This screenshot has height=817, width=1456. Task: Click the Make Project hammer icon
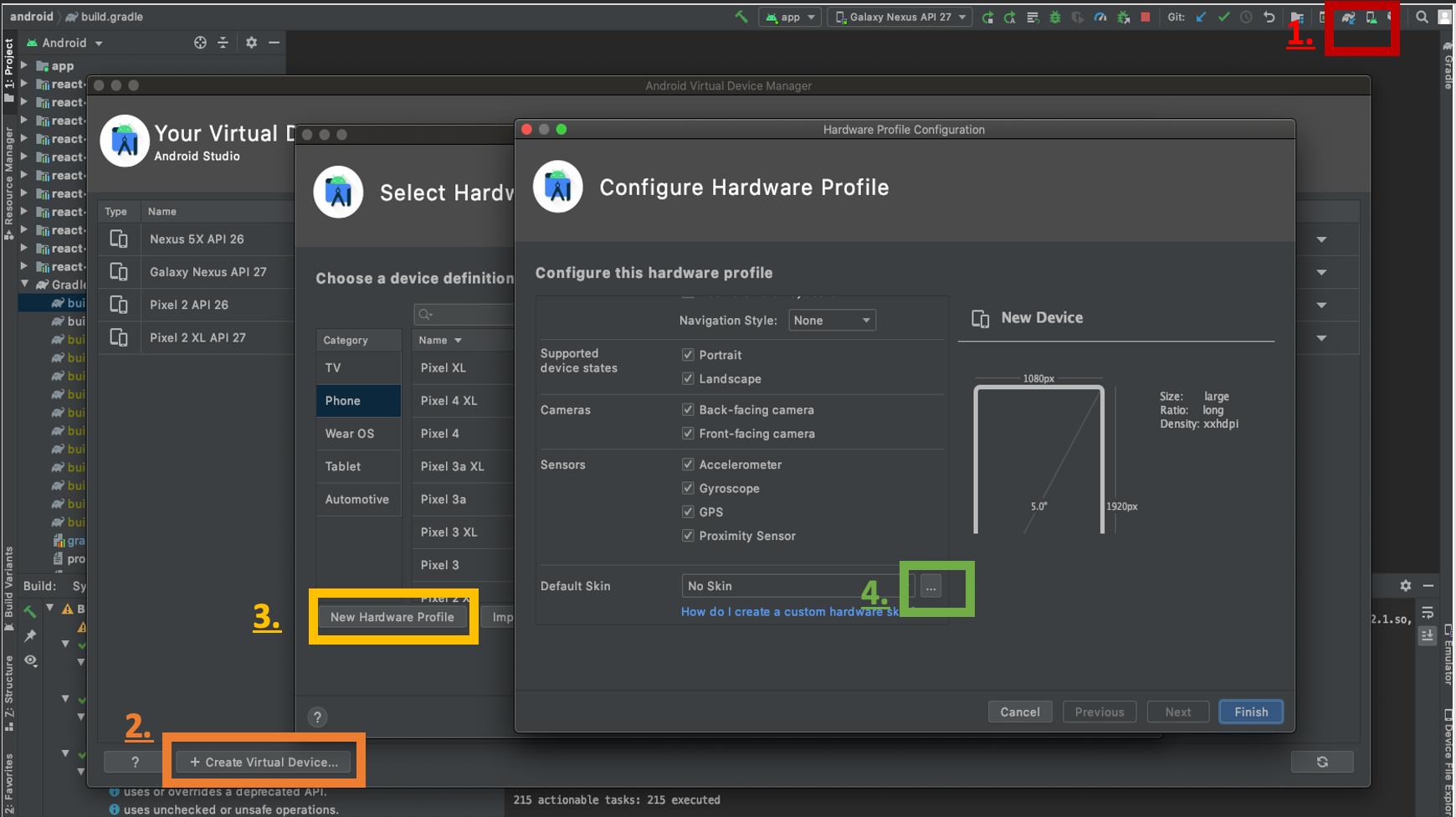point(741,16)
